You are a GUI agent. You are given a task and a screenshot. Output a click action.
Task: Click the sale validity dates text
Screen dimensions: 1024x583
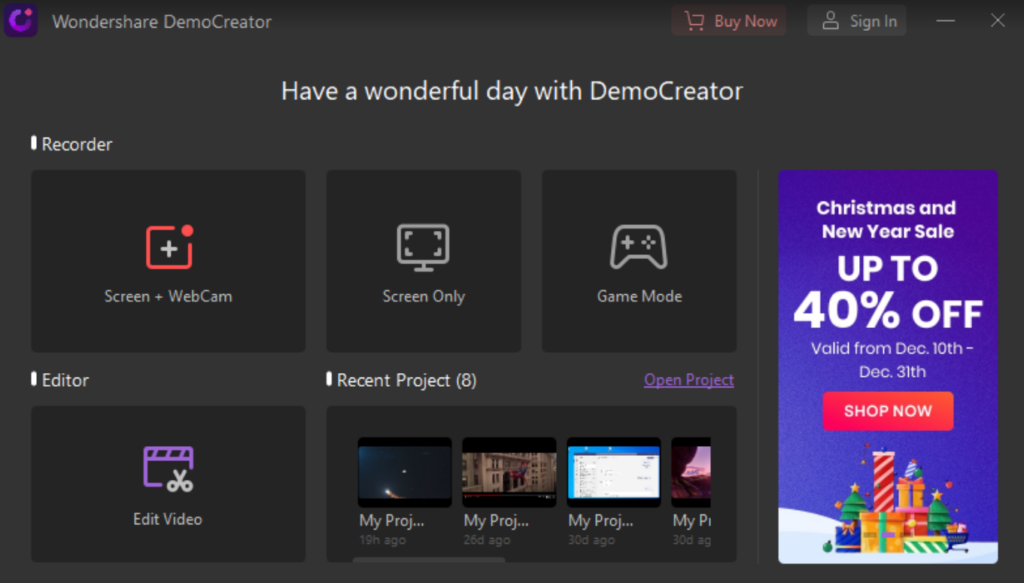click(891, 360)
